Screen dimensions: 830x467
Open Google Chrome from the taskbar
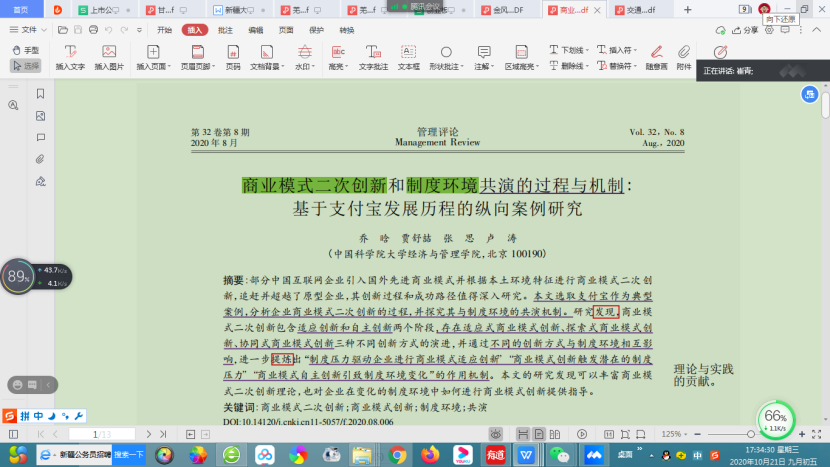point(397,455)
